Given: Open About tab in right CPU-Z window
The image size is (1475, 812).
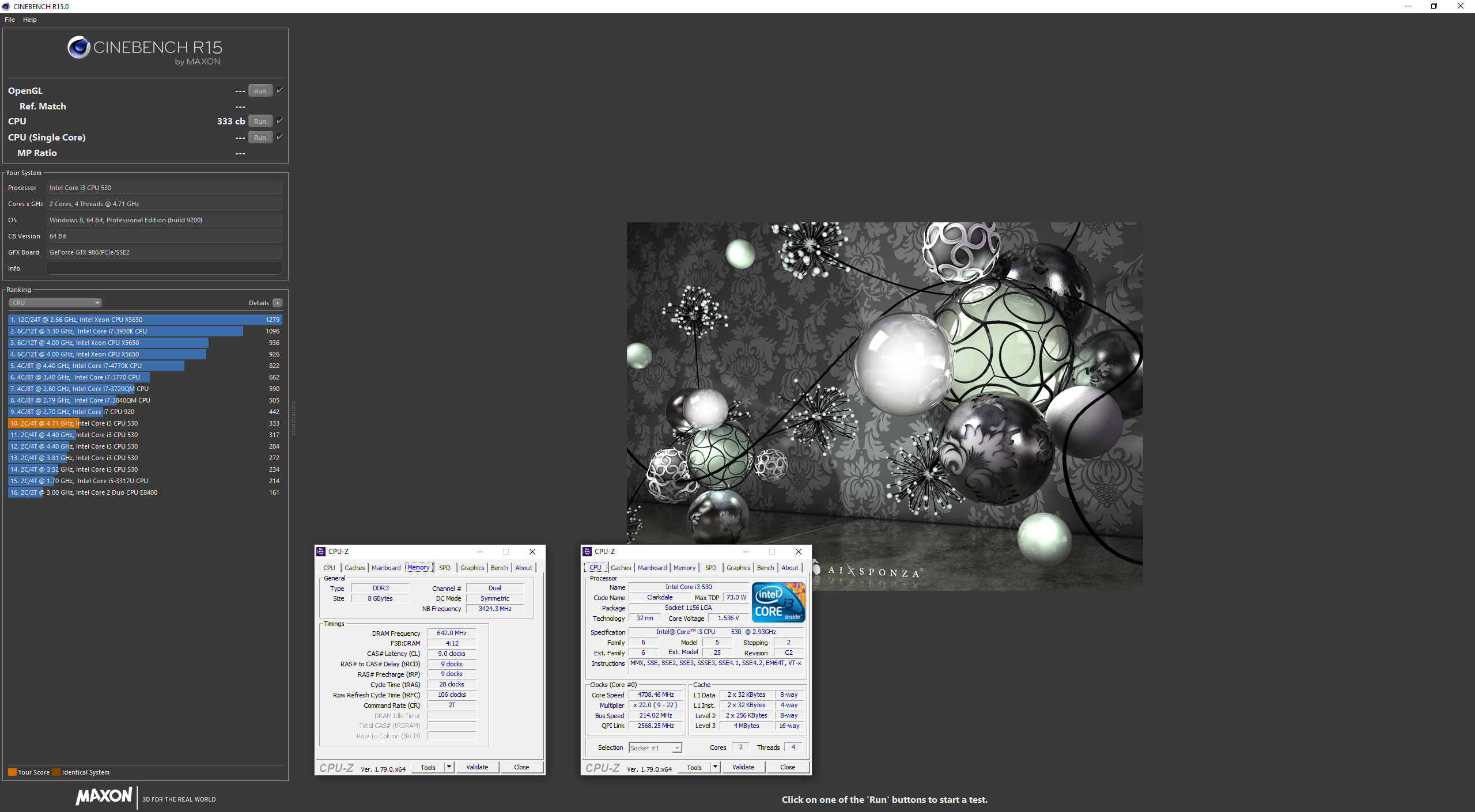Looking at the screenshot, I should coord(790,568).
